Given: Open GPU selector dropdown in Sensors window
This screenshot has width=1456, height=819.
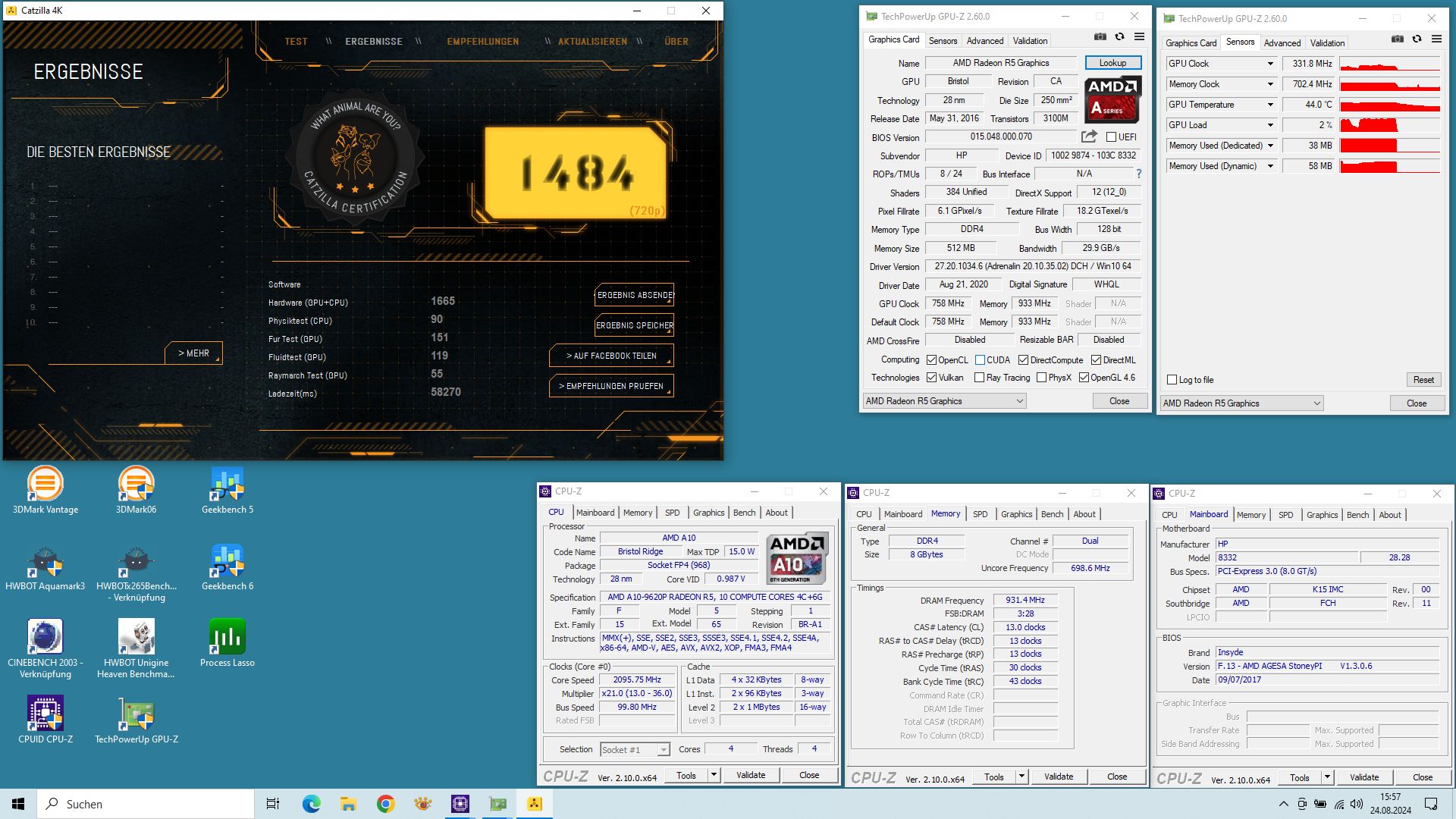Looking at the screenshot, I should tap(1242, 403).
